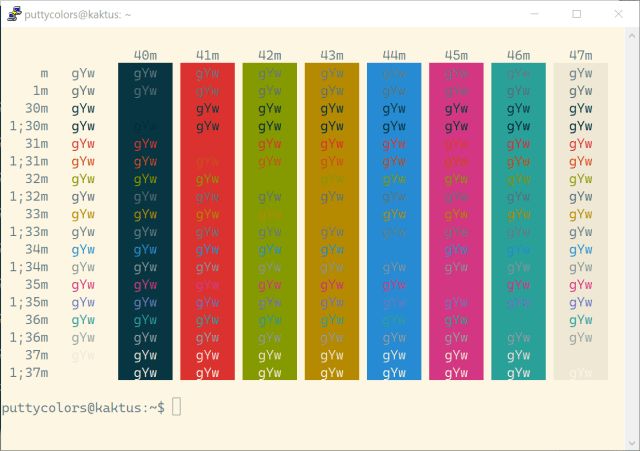Viewport: 640px width, 451px height.
Task: Click the teal 46m color column
Action: click(x=518, y=221)
